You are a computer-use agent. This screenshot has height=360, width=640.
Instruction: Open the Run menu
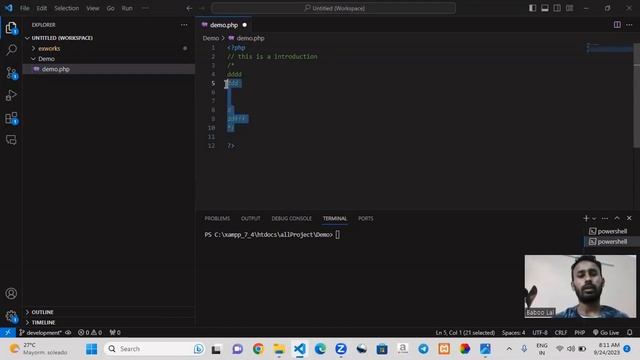tap(127, 8)
